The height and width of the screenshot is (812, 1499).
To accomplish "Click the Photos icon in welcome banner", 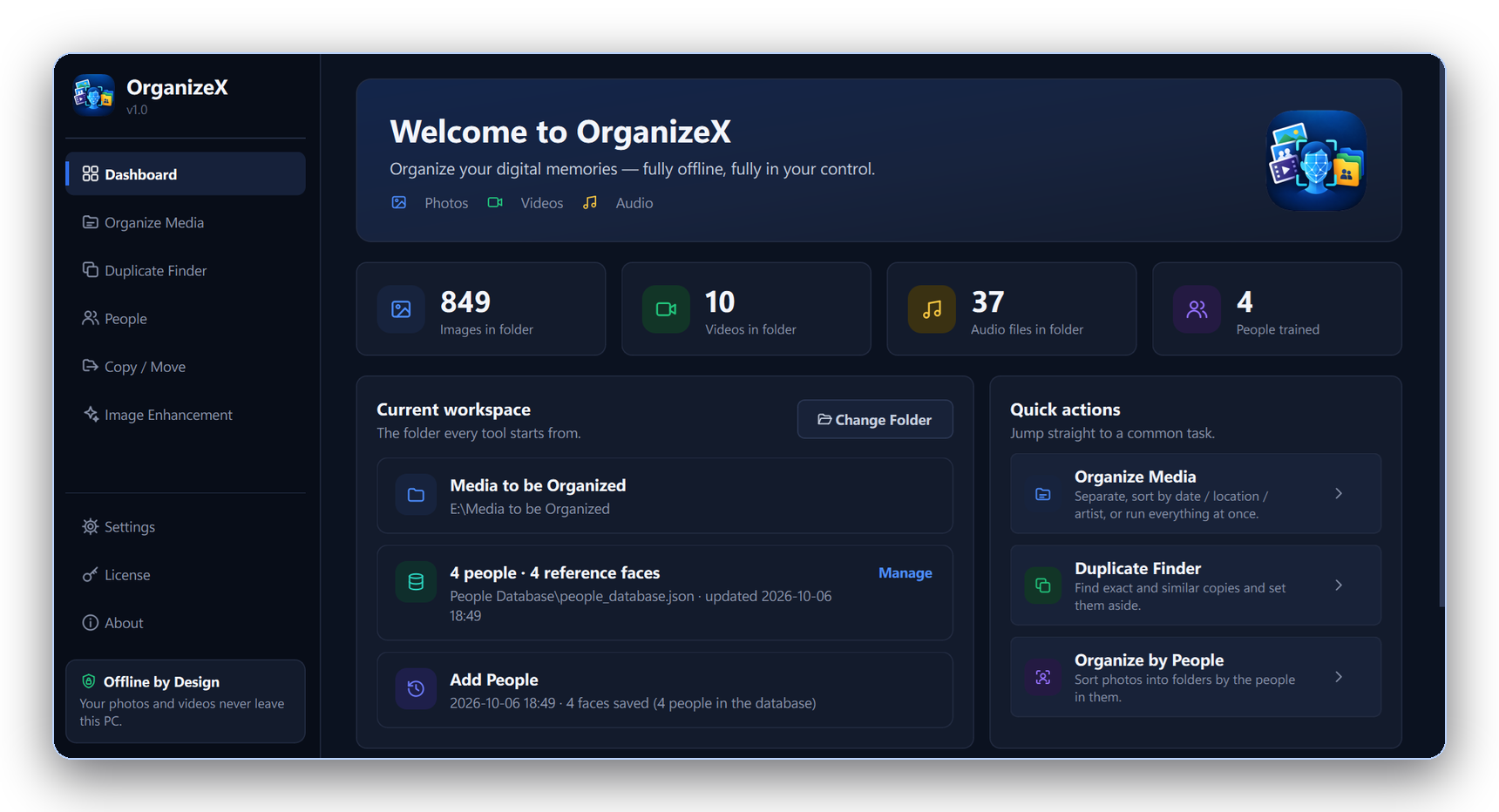I will tap(399, 202).
